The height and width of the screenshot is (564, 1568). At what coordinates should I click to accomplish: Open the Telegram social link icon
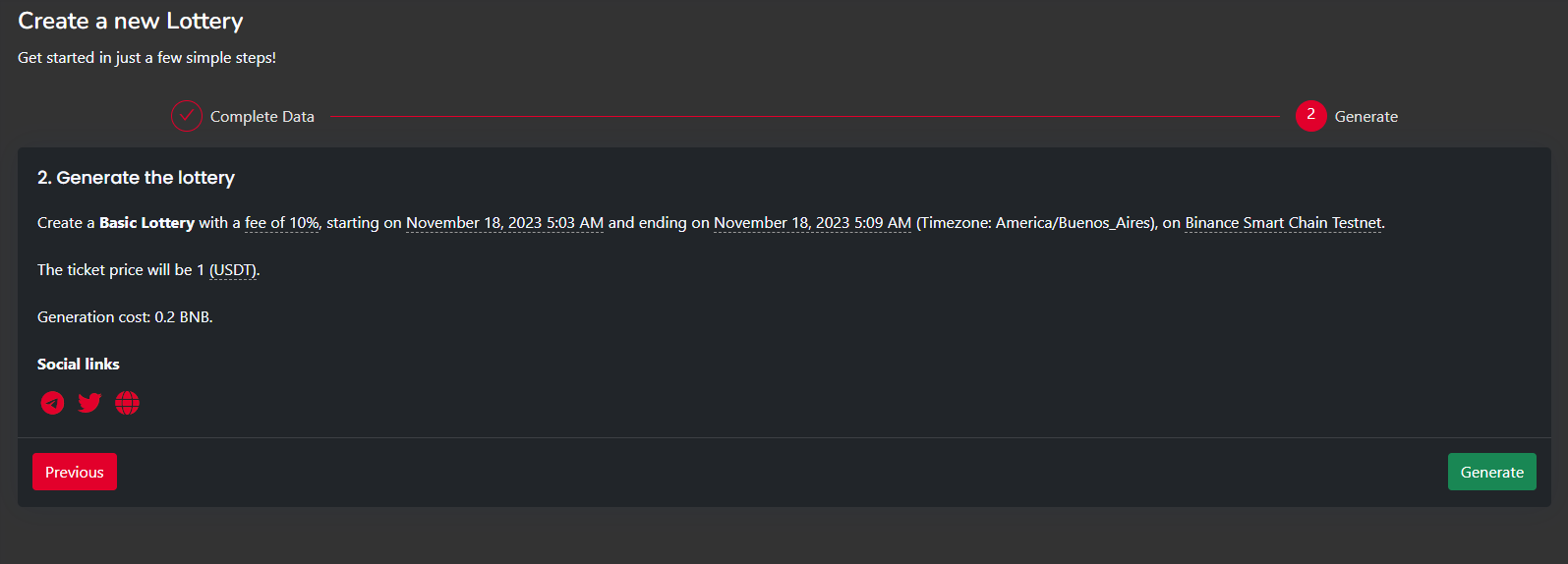pyautogui.click(x=52, y=403)
